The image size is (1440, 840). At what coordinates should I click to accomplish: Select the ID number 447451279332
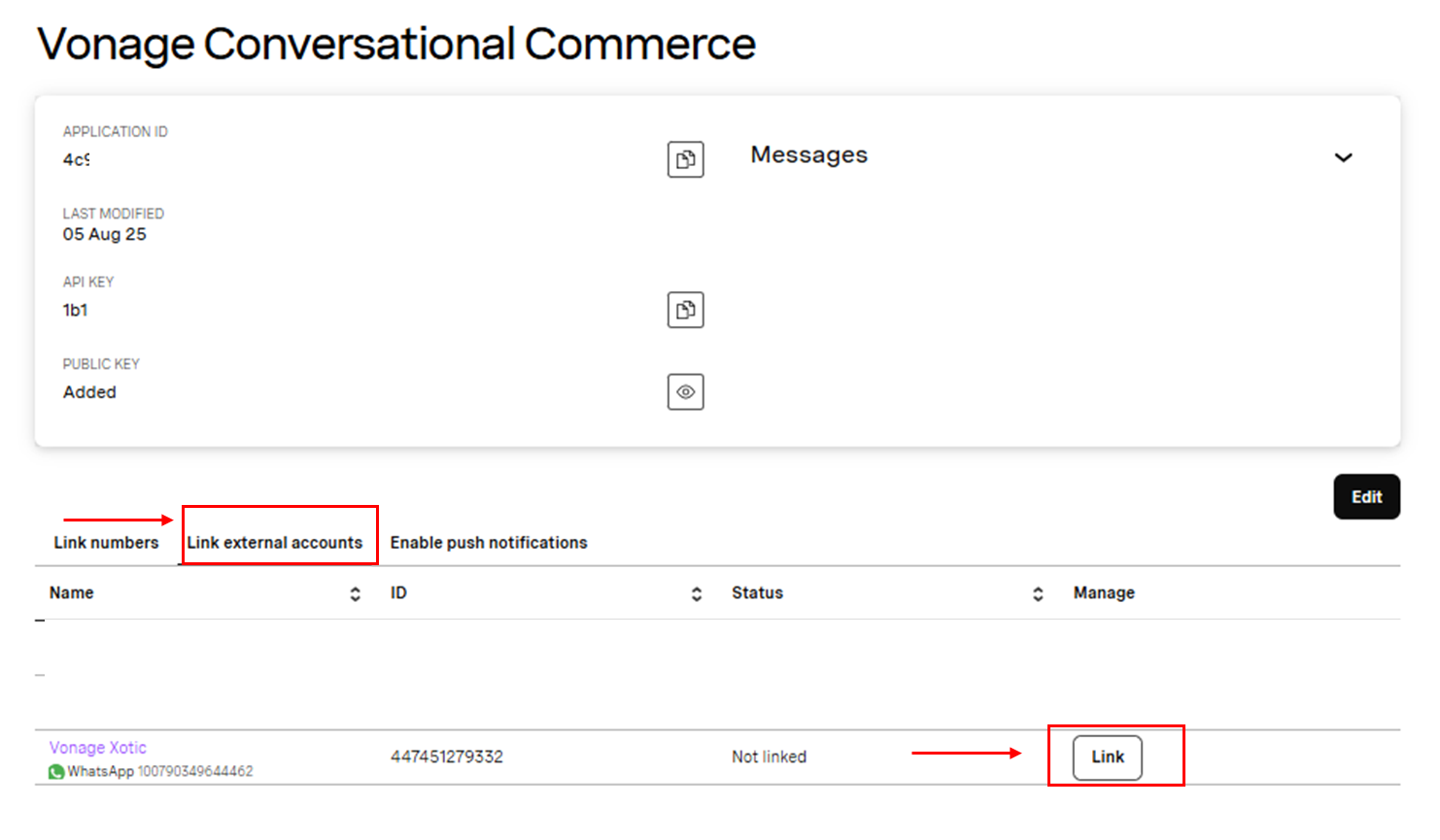pyautogui.click(x=447, y=756)
